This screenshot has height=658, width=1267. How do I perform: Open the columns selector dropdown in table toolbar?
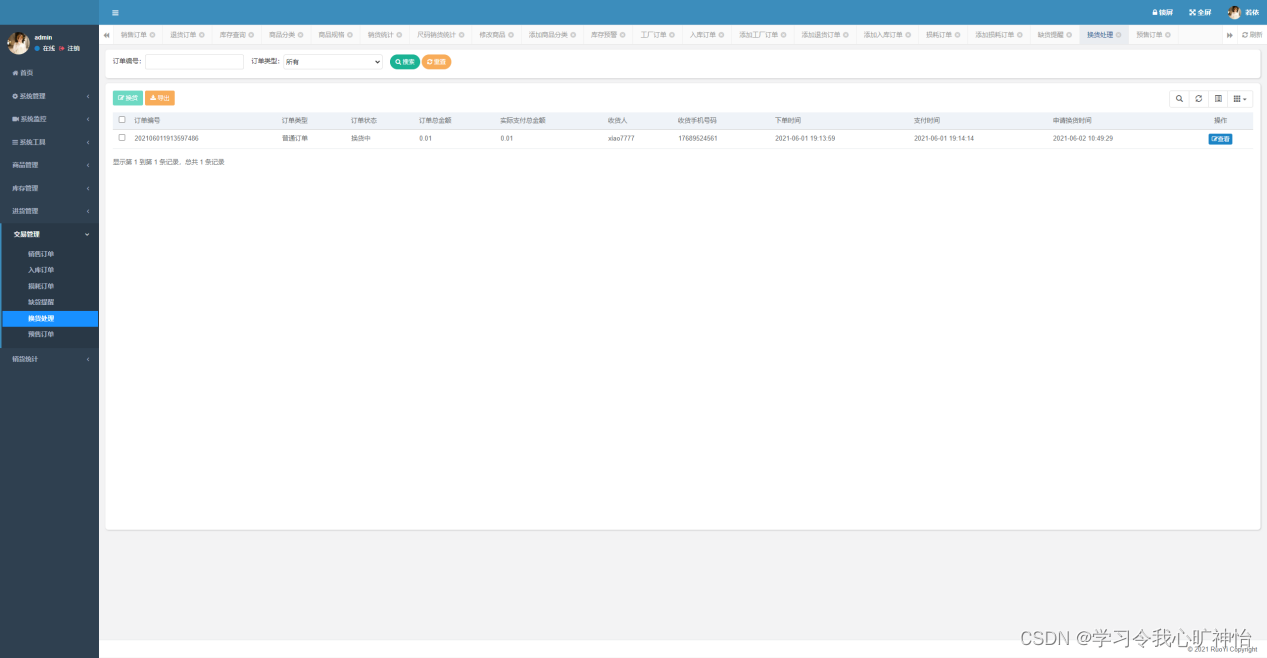click(1240, 99)
